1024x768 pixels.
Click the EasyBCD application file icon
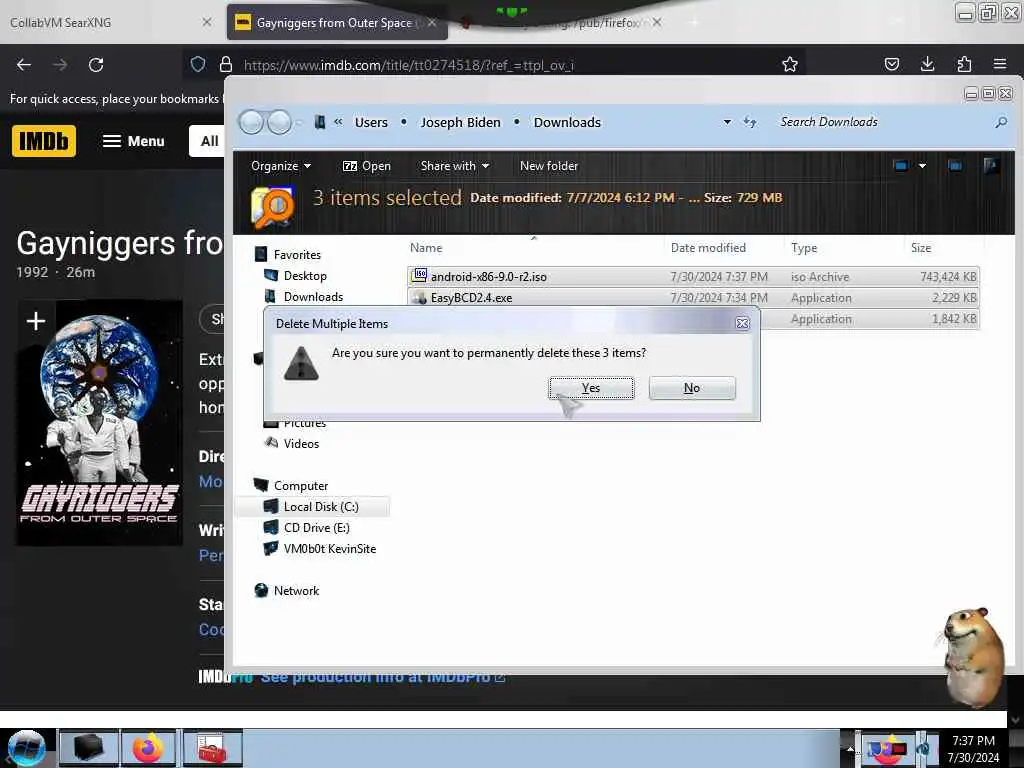419,298
